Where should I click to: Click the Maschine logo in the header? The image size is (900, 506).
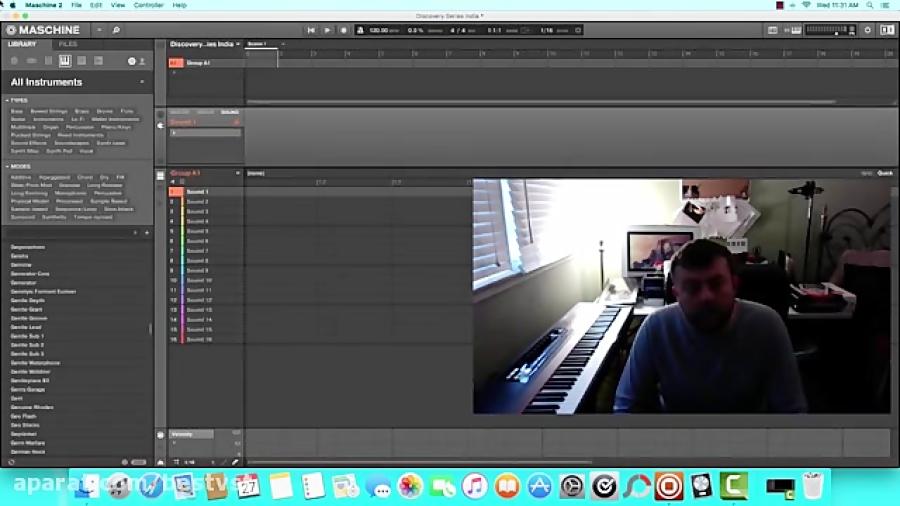pos(43,30)
